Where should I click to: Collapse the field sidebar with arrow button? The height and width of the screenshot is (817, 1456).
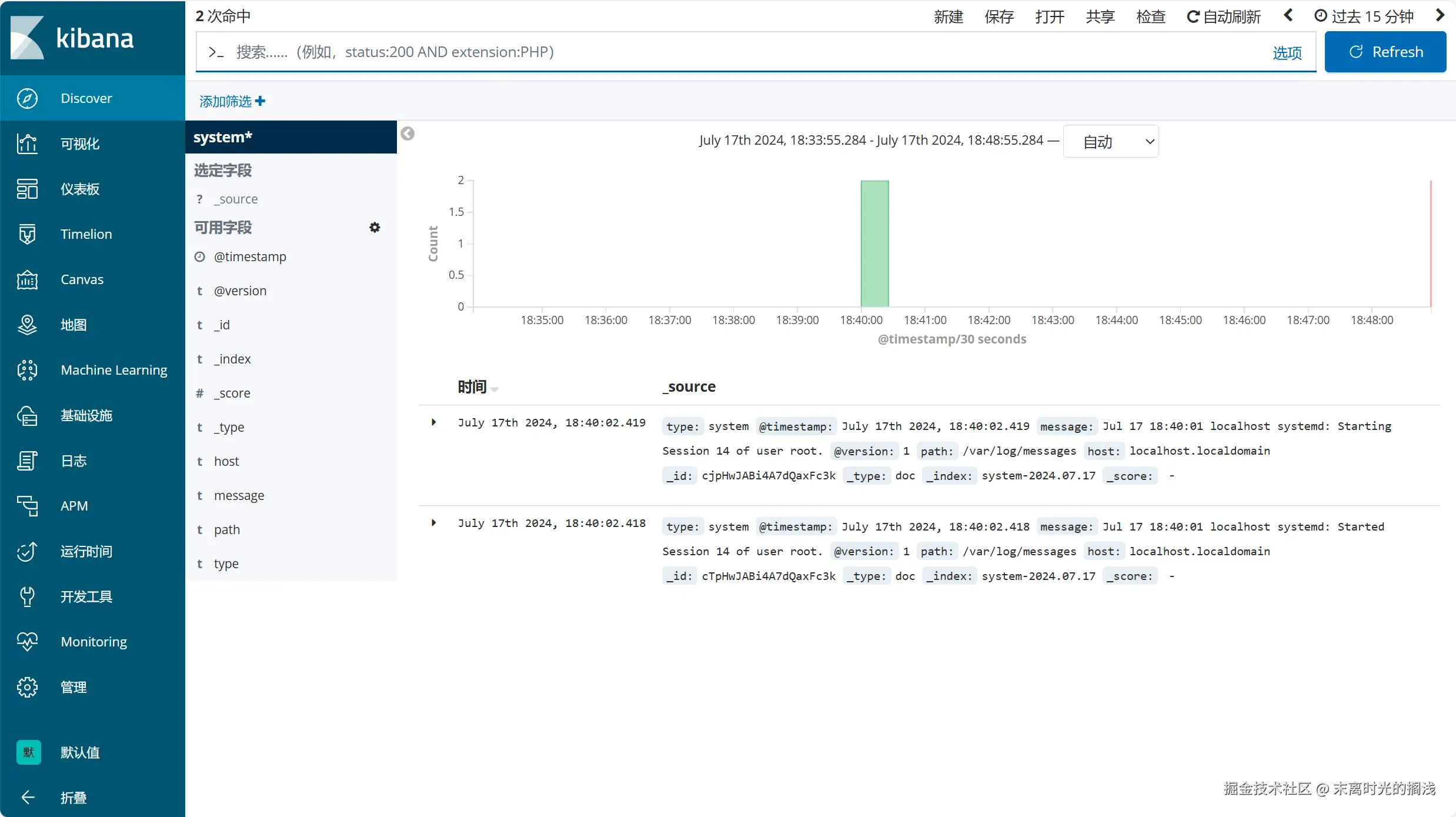coord(408,134)
